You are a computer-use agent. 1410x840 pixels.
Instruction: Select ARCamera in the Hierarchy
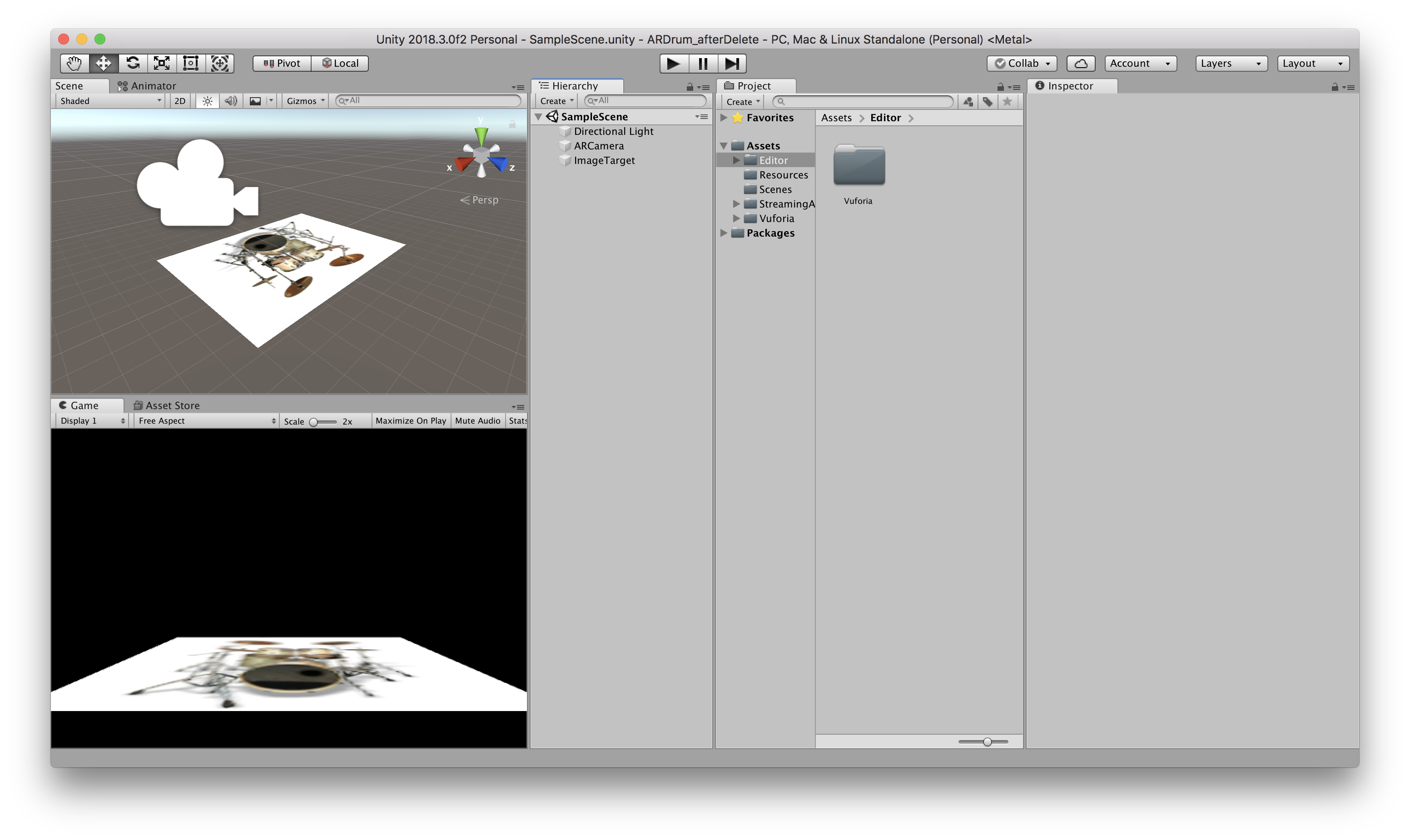[599, 145]
